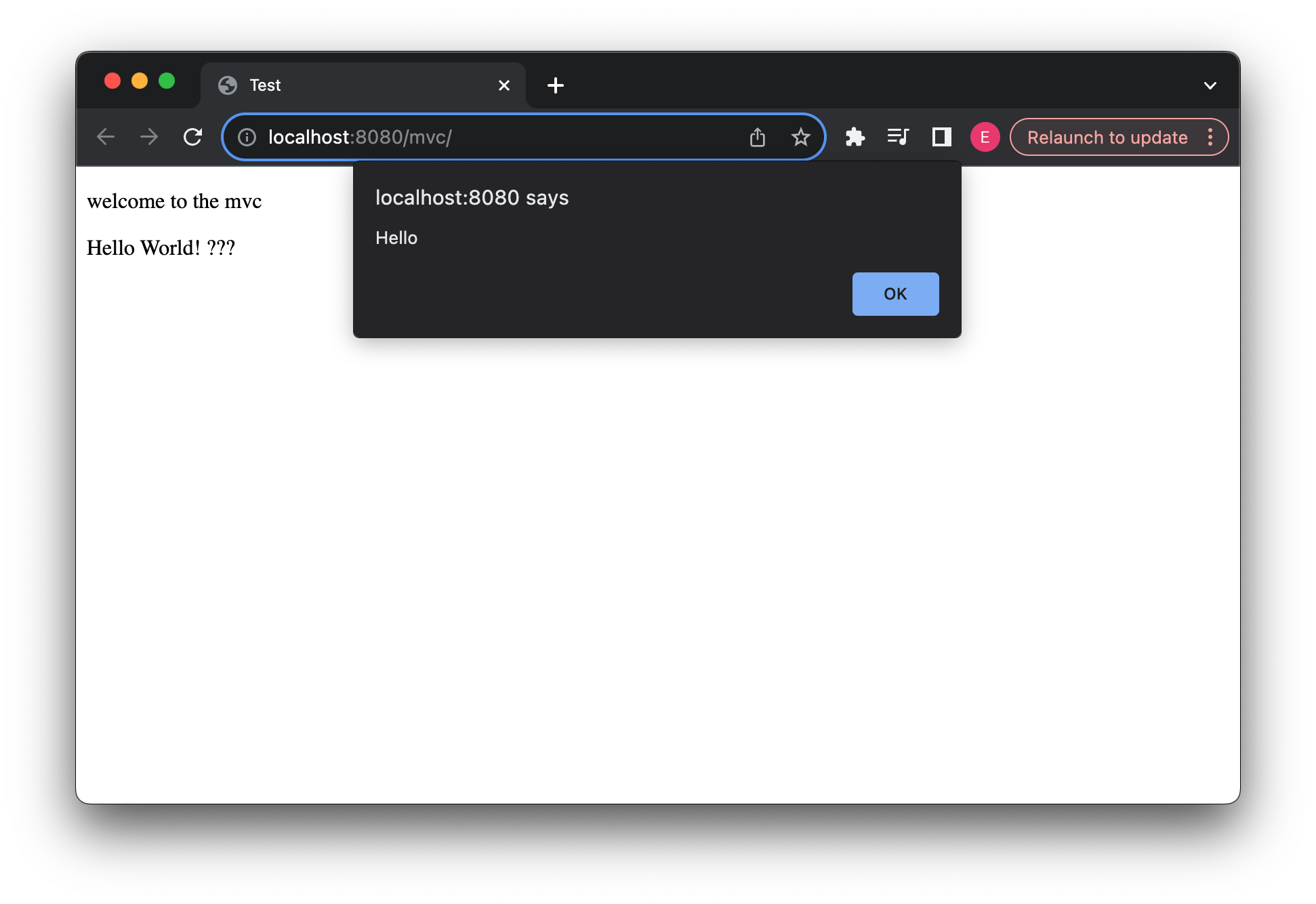This screenshot has width=1316, height=904.
Task: Open a new tab with the plus button
Action: coord(556,85)
